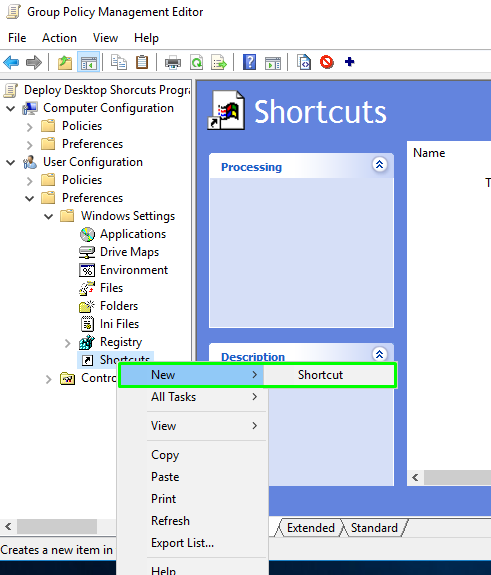Toggle the Show/Hide Console Tree icon

(89, 62)
